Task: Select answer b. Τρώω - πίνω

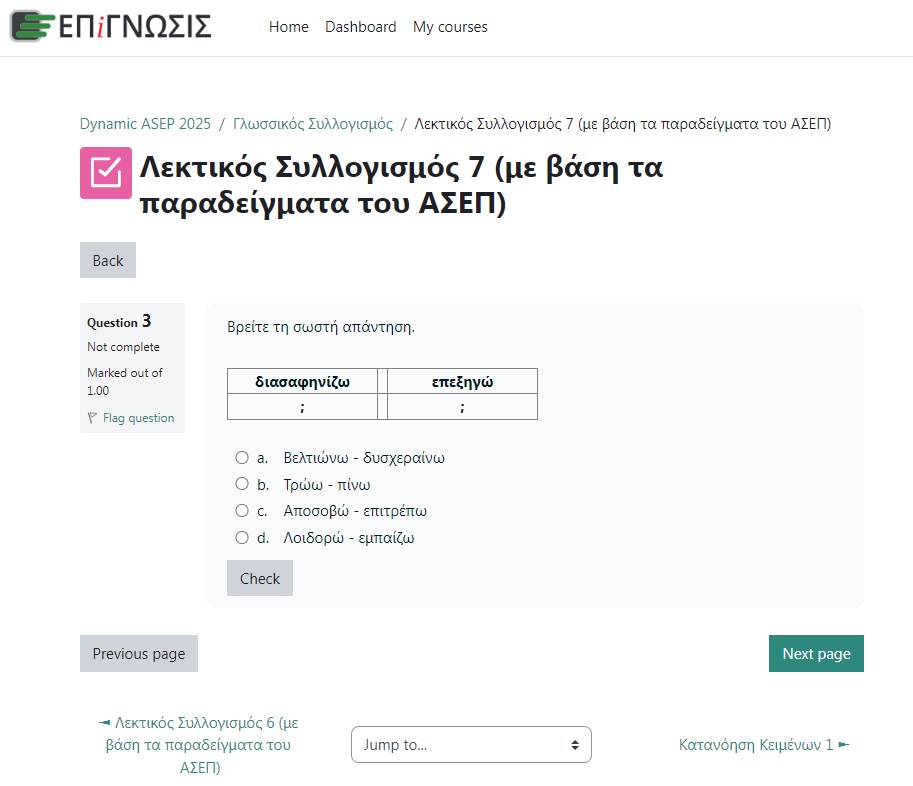Action: click(x=242, y=484)
